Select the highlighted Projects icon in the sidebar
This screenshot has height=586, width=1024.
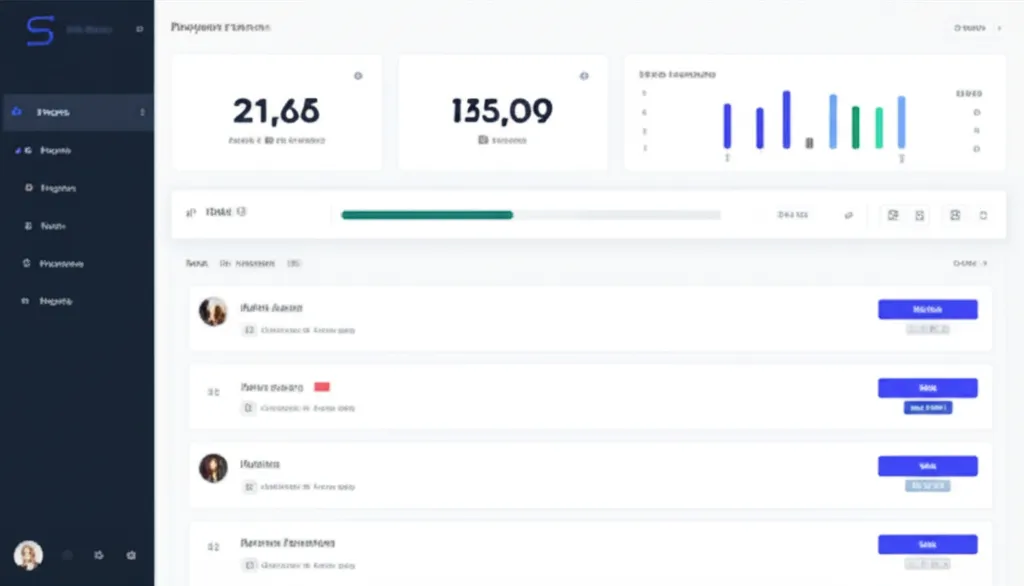(16, 112)
